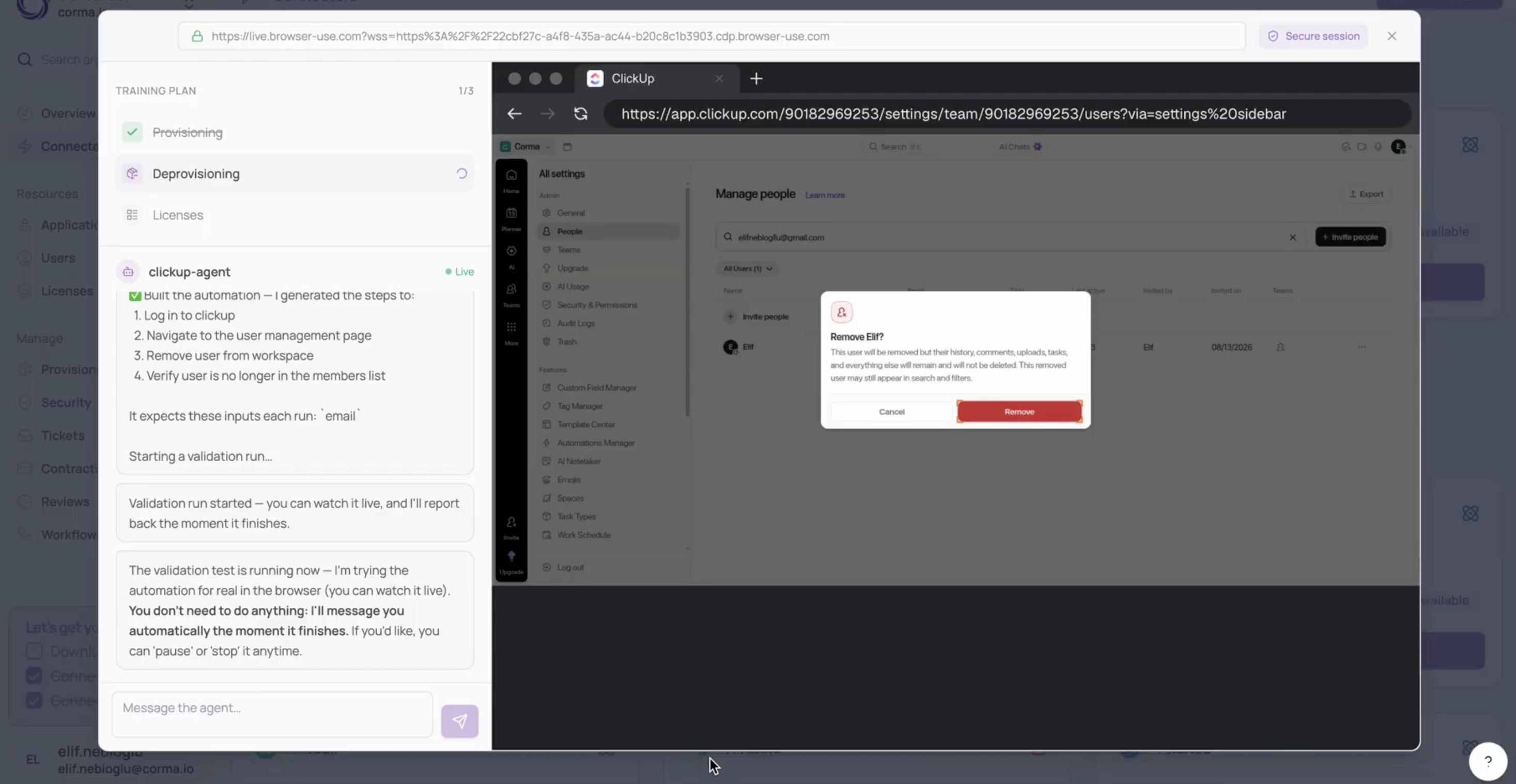Open Security & Permissions settings
Screen dimensions: 1516x784
coord(609,305)
